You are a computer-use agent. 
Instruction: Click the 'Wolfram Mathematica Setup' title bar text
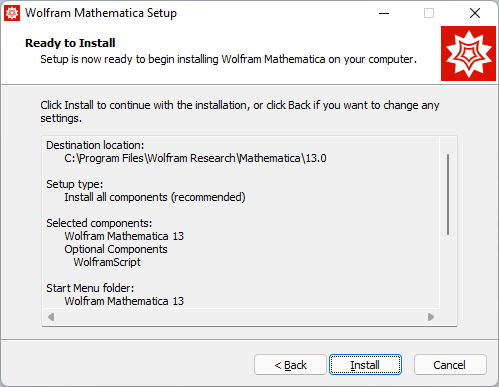tap(101, 13)
